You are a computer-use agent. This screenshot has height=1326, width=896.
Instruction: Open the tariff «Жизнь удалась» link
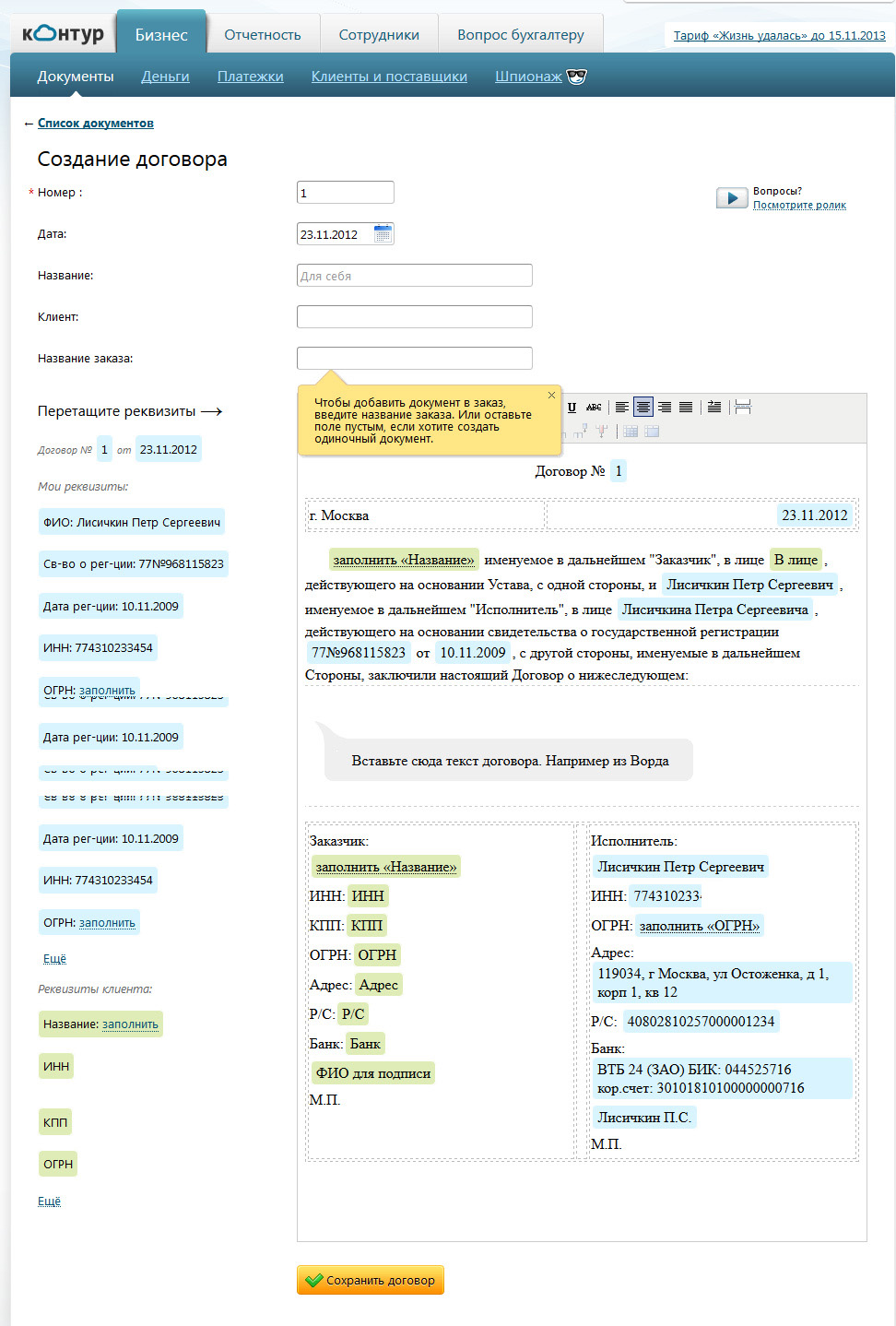pyautogui.click(x=779, y=36)
